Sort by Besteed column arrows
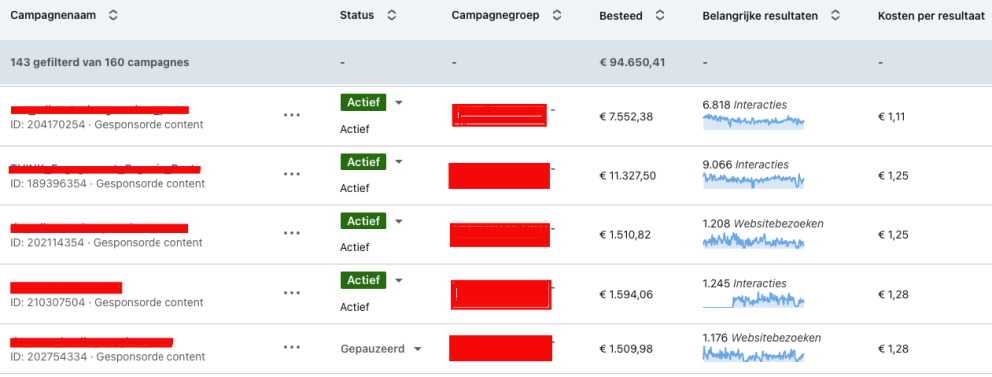The image size is (992, 377). click(660, 16)
